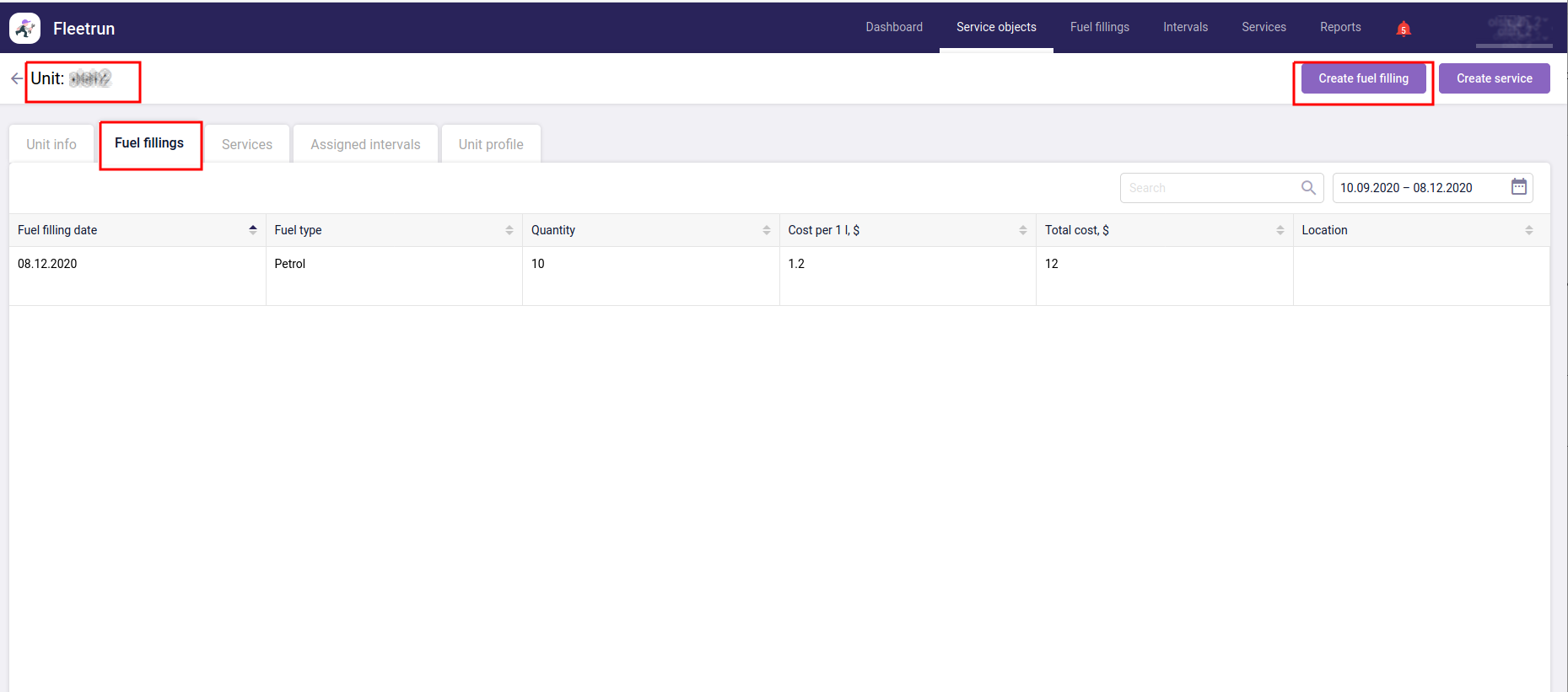
Task: Click the Create service button
Action: (1494, 78)
